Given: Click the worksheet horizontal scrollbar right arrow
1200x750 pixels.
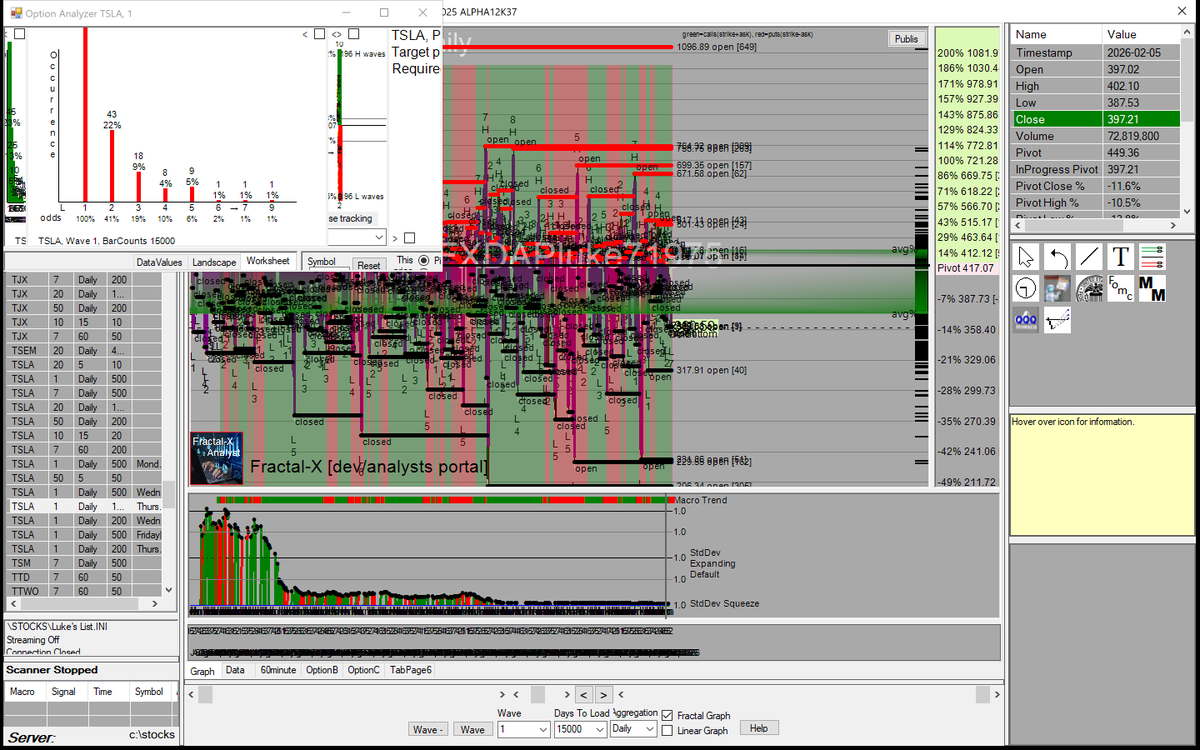Looking at the screenshot, I should coord(153,604).
